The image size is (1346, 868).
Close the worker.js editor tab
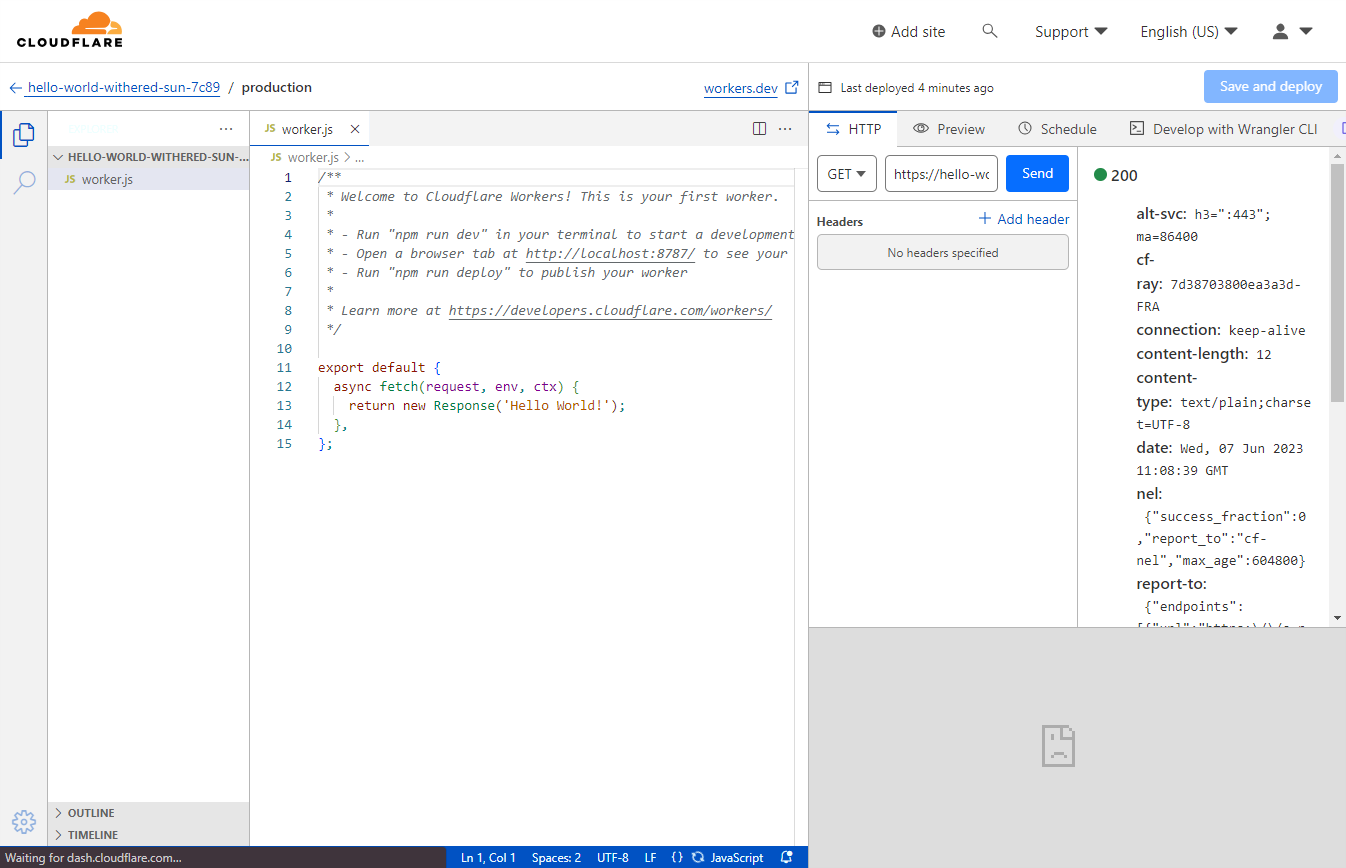[x=355, y=129]
